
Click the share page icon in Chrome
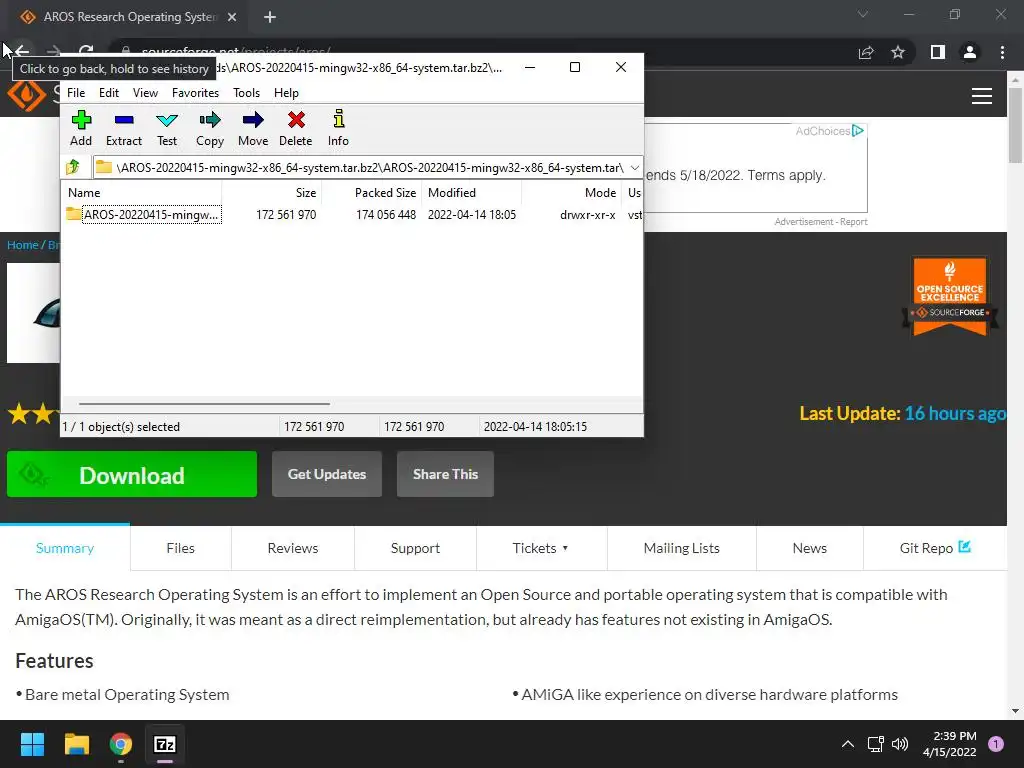click(x=866, y=52)
